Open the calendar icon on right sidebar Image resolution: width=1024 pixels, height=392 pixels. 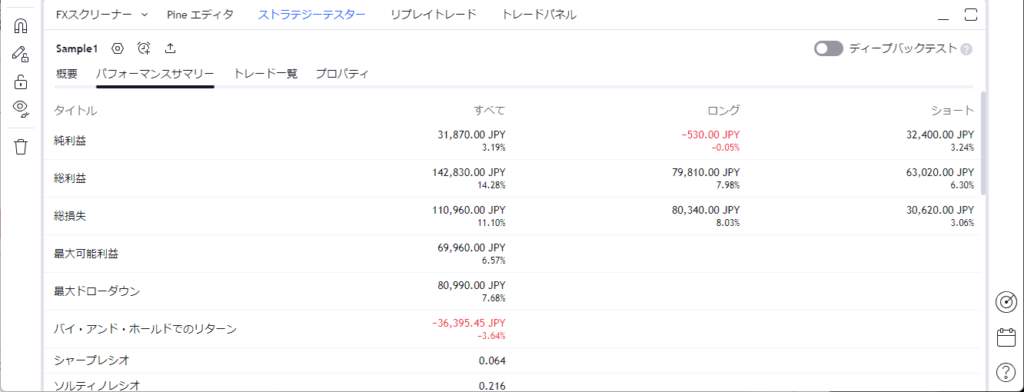(1006, 338)
